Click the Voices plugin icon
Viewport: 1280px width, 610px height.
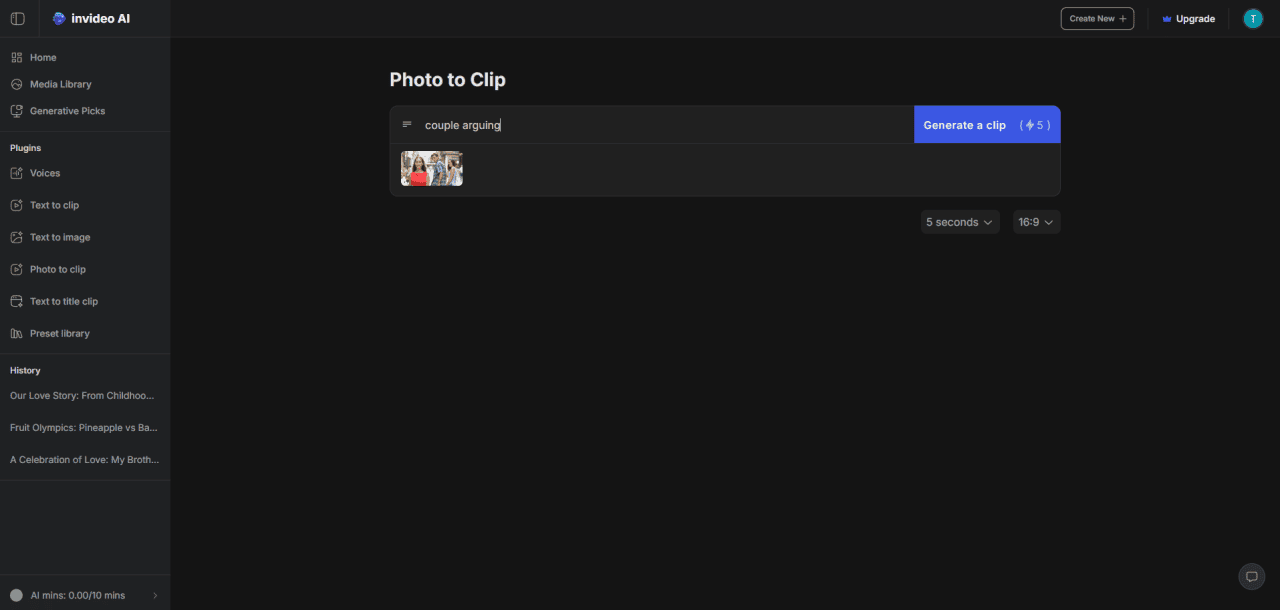[17, 173]
